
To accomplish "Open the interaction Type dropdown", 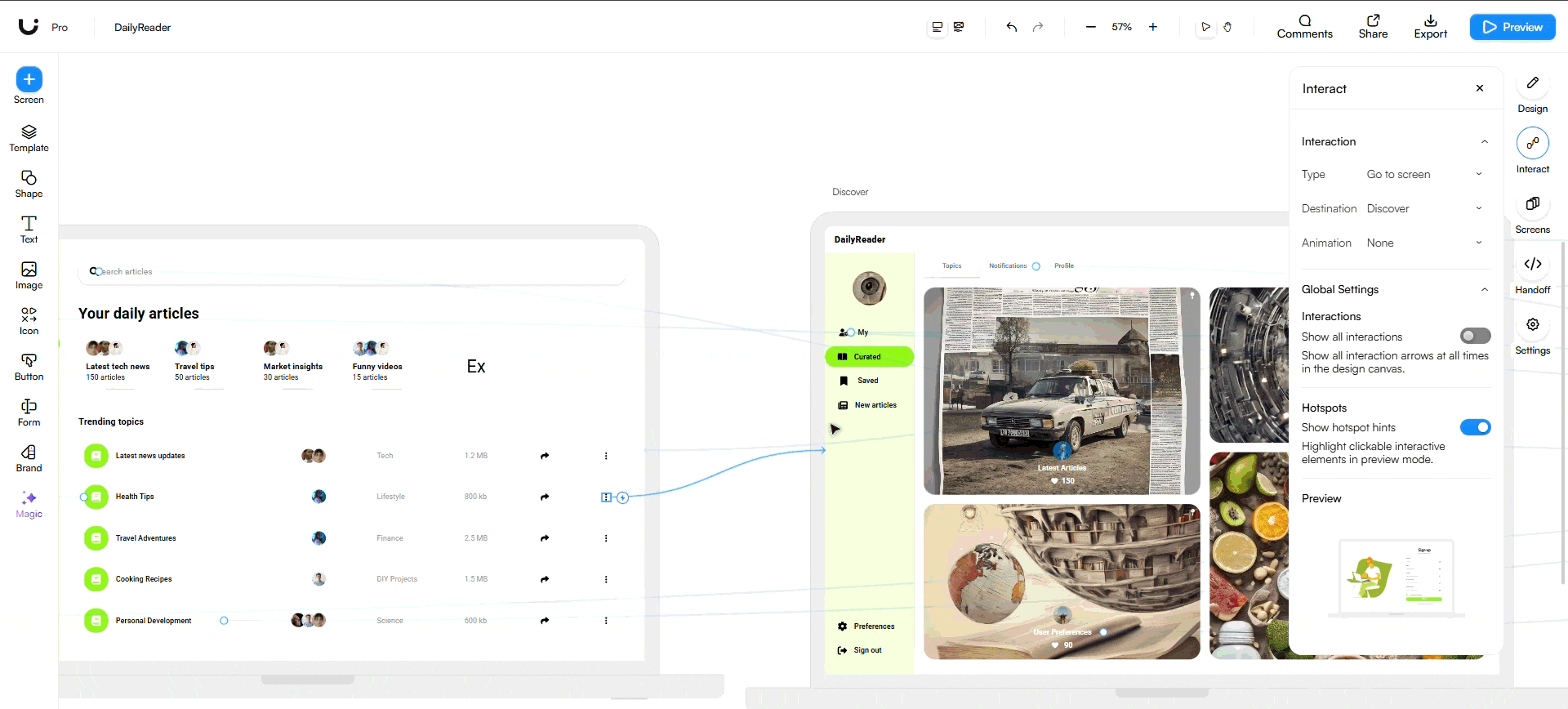I will tap(1423, 174).
